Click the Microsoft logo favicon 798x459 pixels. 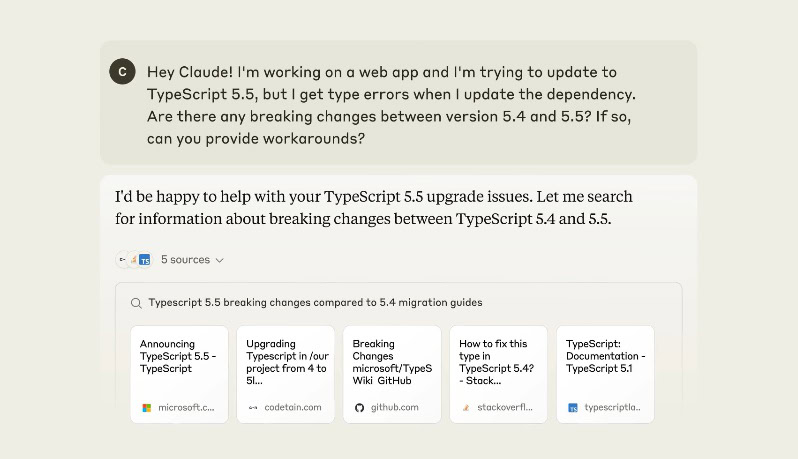point(147,408)
